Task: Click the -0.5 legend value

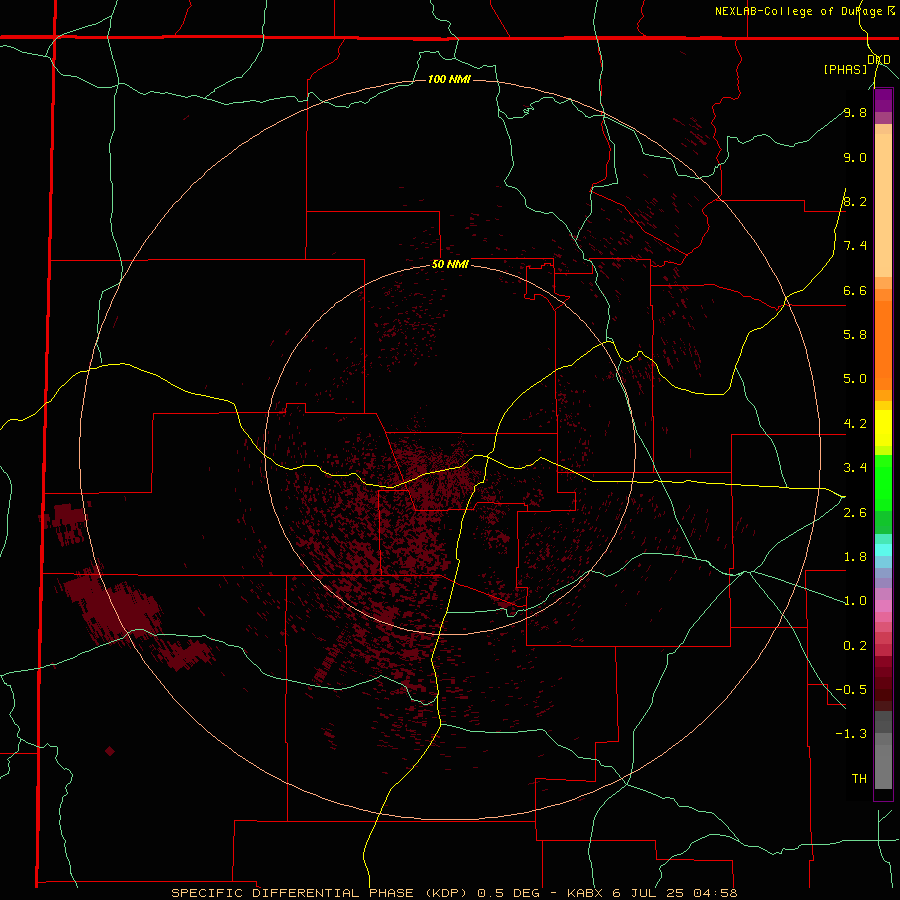Action: tap(851, 690)
